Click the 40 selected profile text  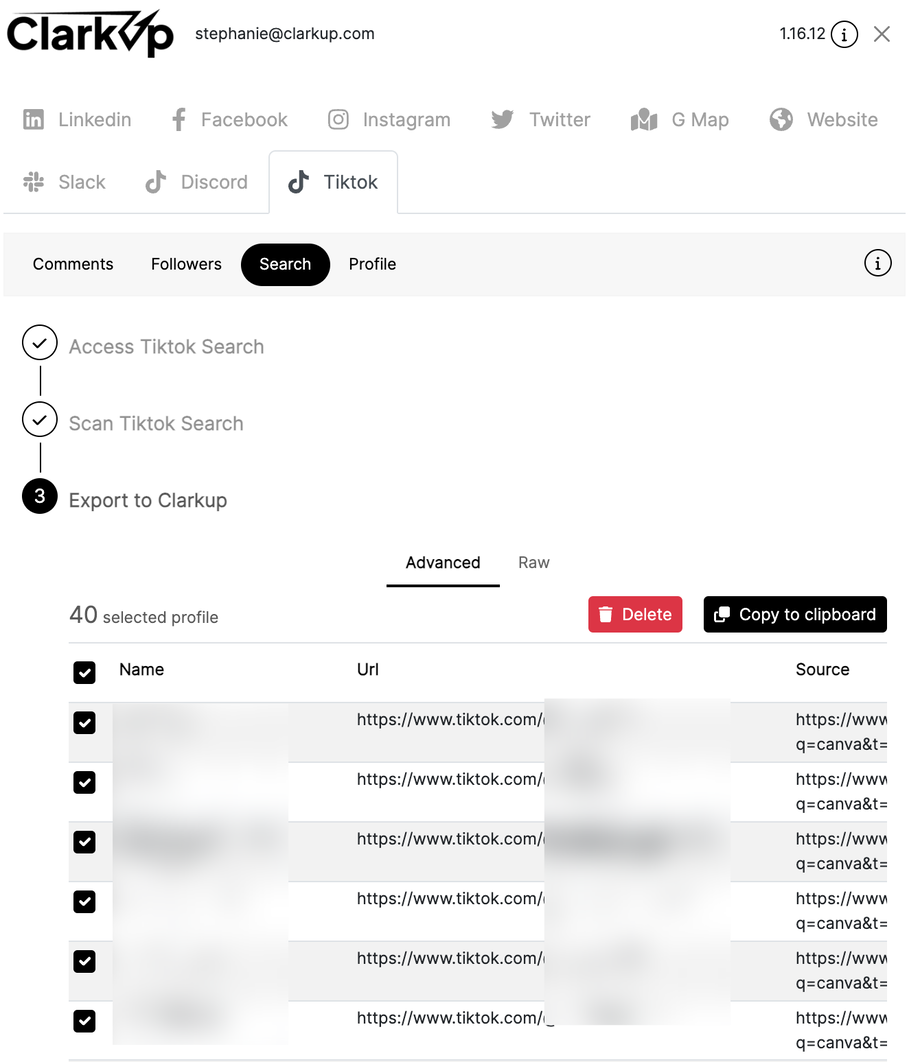tap(144, 616)
